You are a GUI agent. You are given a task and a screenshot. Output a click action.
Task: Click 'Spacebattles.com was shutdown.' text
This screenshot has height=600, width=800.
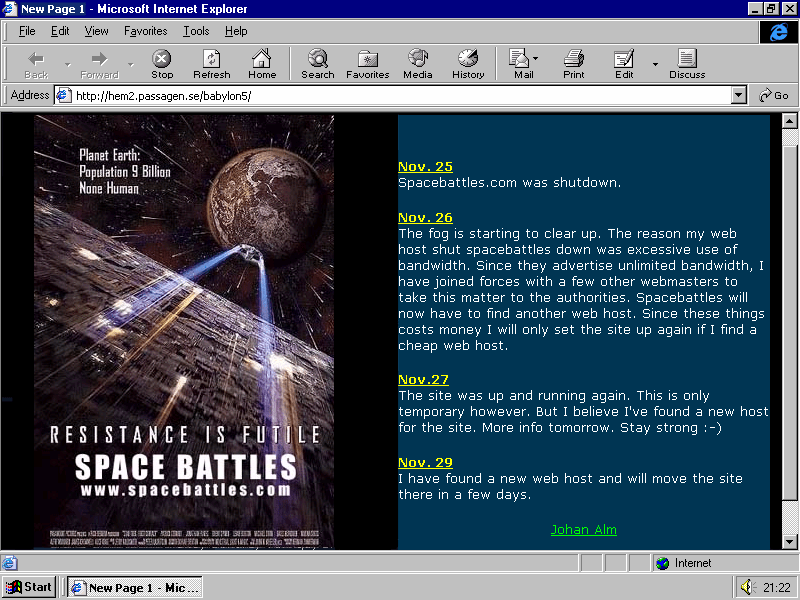(x=509, y=183)
